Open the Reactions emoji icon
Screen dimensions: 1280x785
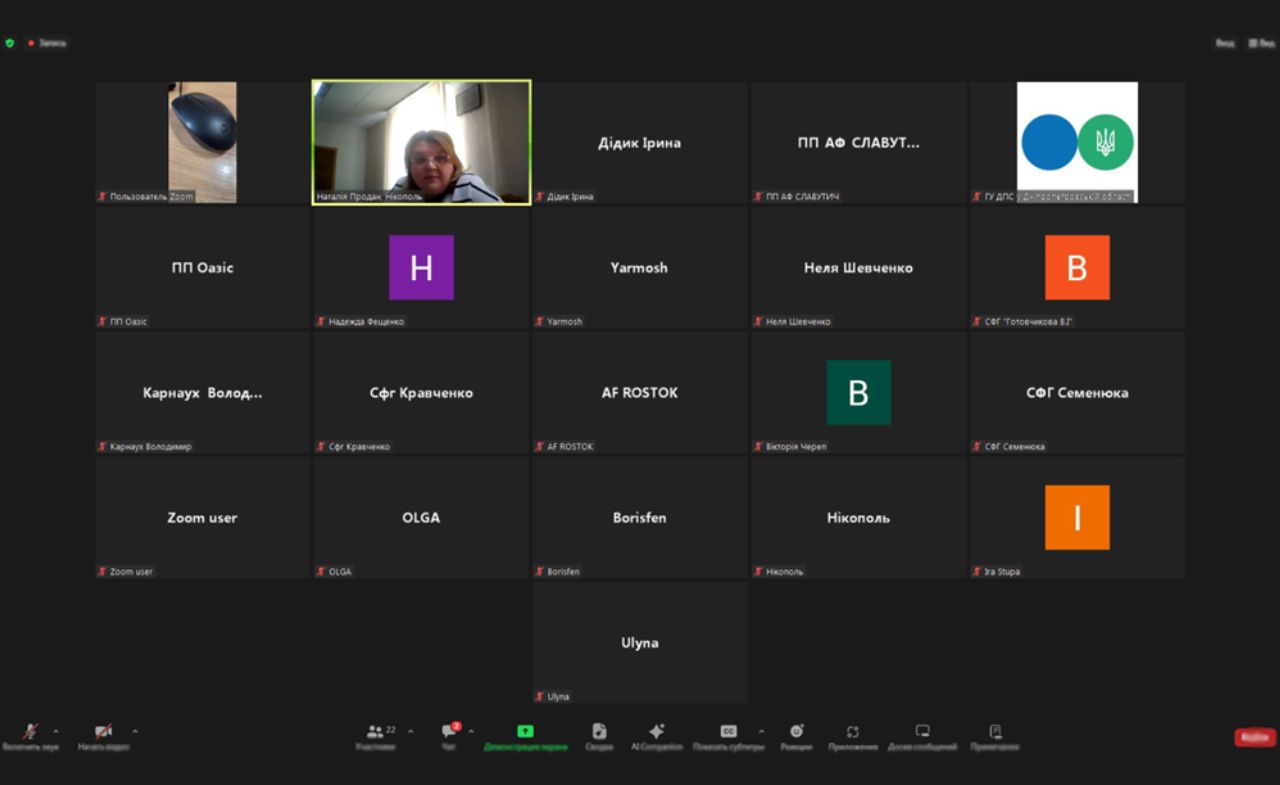point(797,732)
